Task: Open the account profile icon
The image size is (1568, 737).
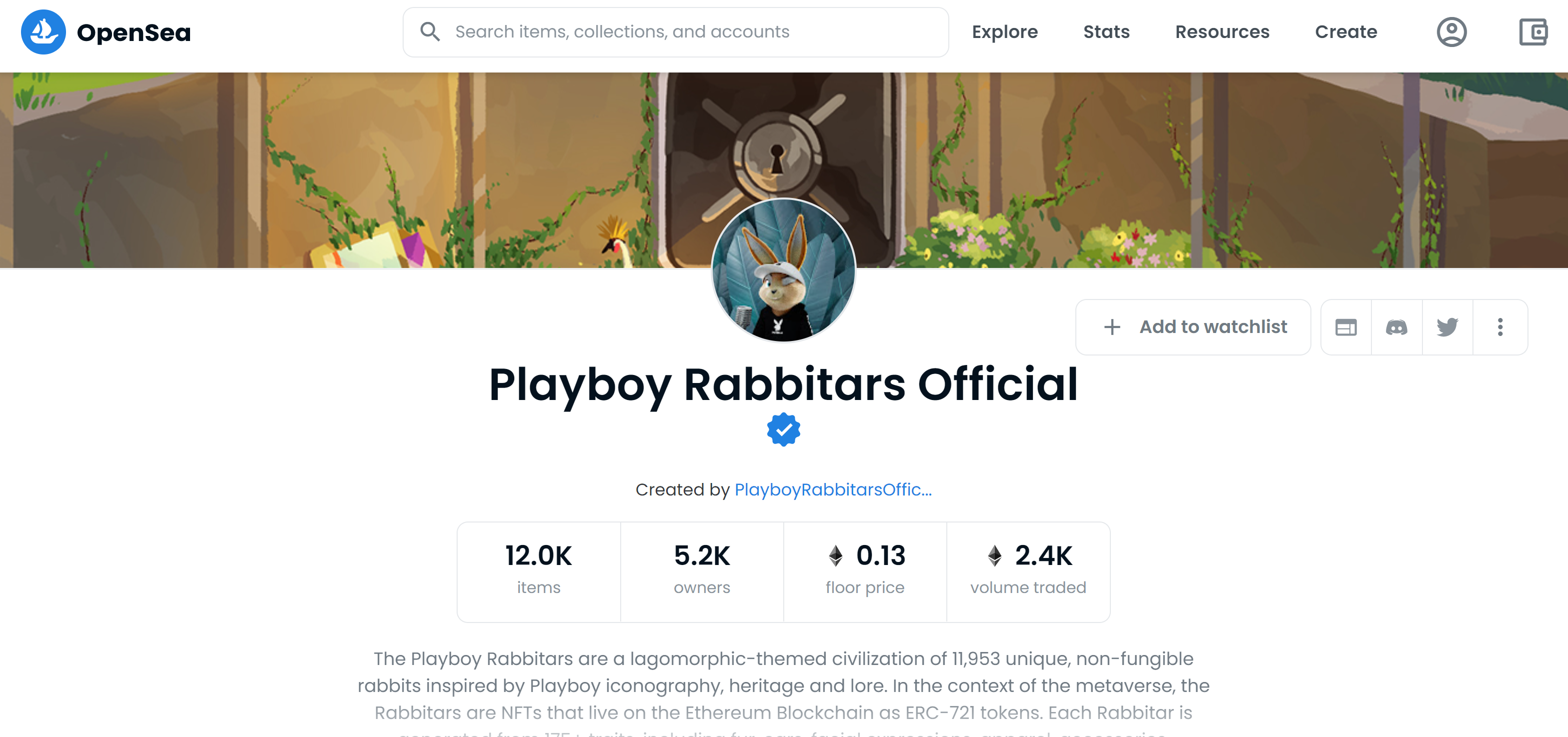Action: pos(1451,32)
